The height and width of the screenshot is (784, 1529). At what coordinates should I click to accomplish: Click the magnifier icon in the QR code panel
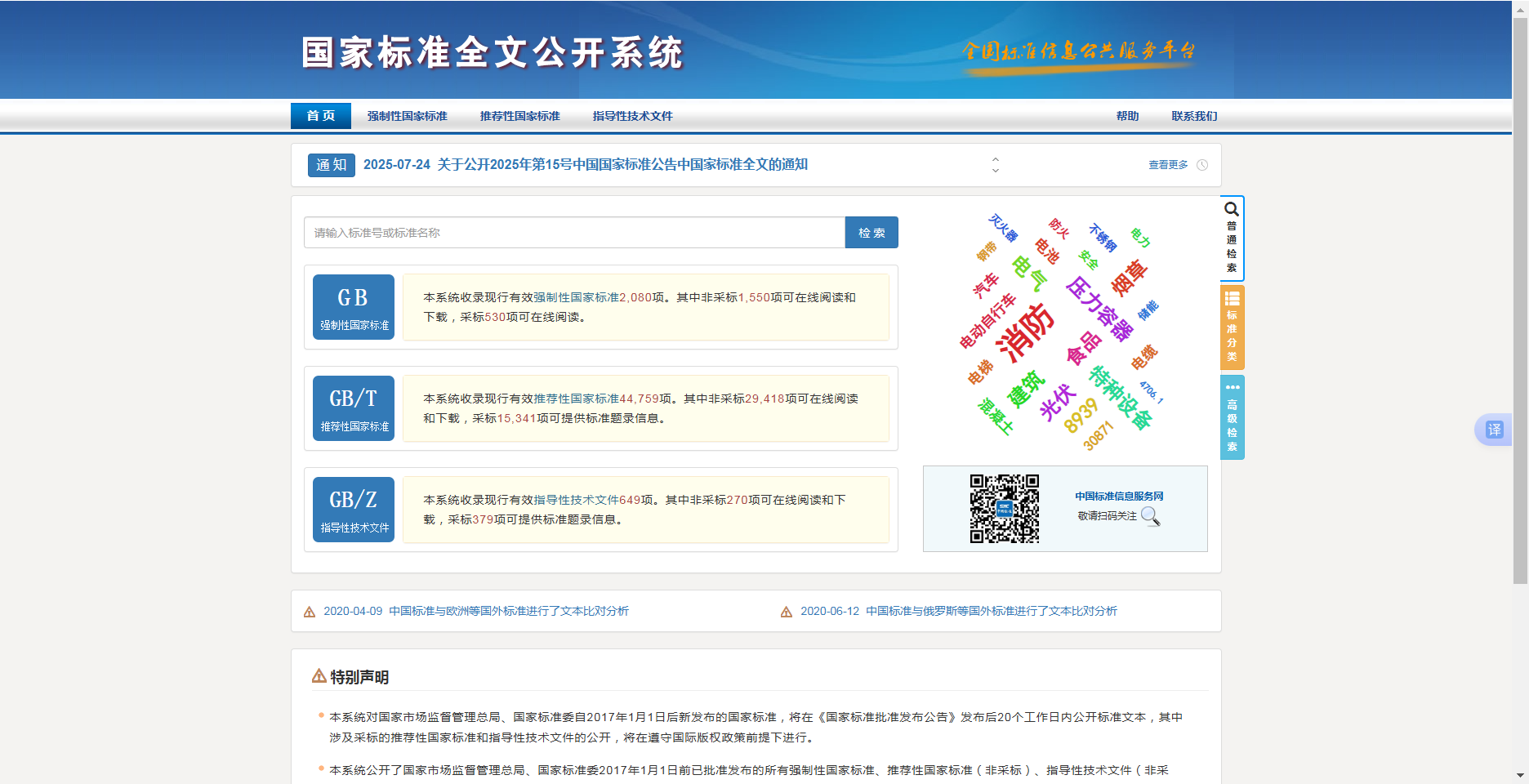click(x=1152, y=516)
